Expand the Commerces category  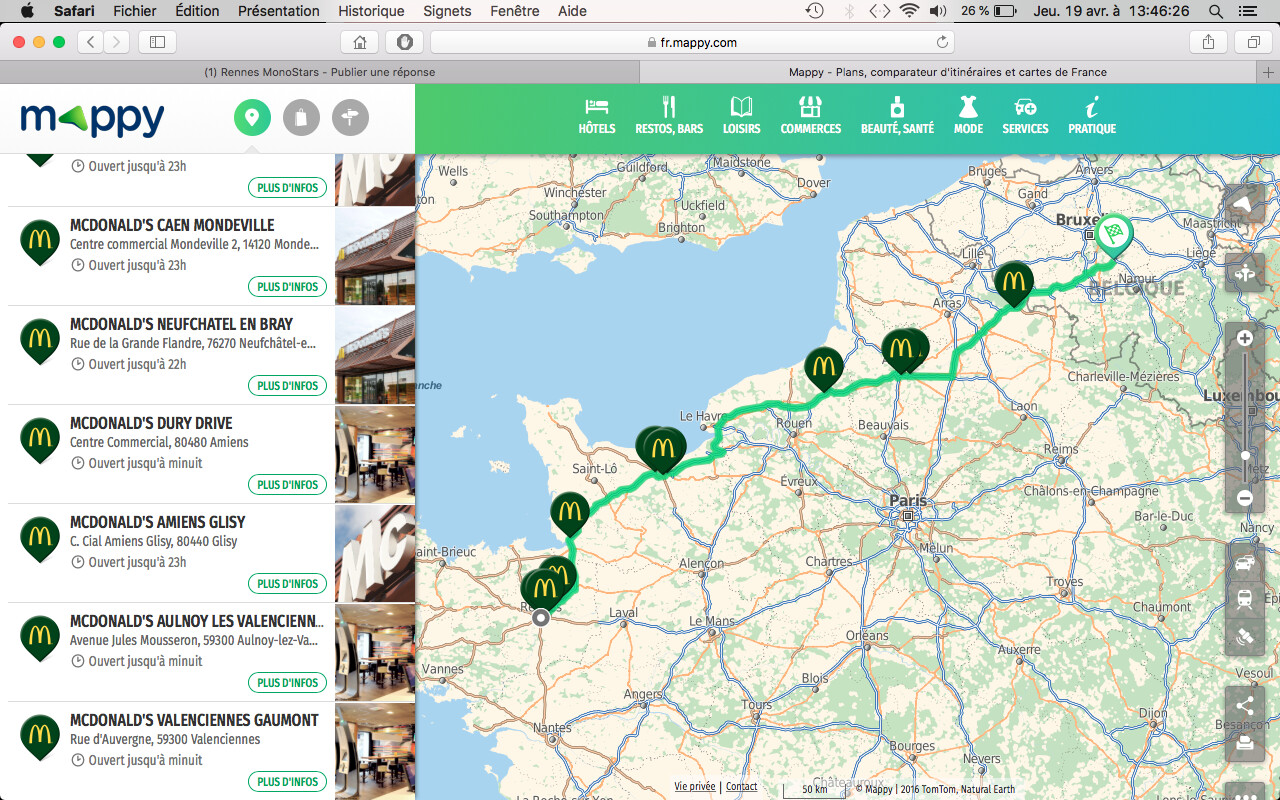click(x=810, y=116)
